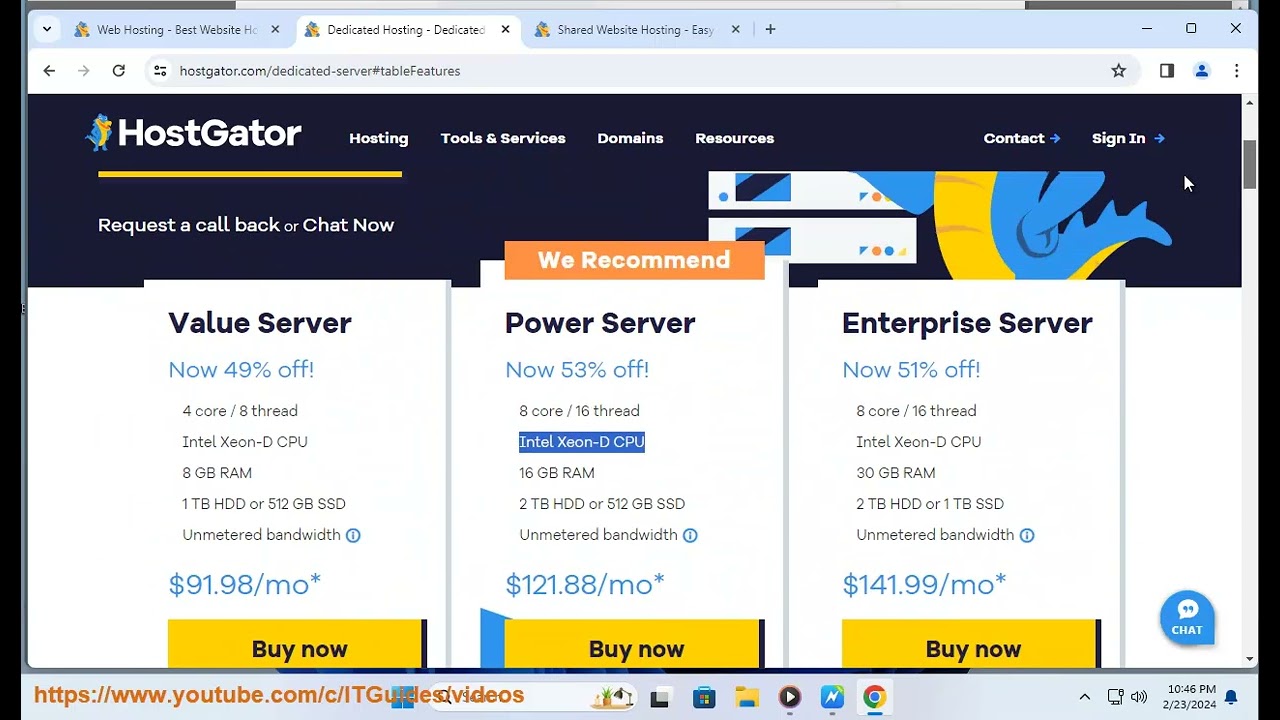Open Task View on the taskbar
Screen dimensions: 1280x720
coord(659,697)
